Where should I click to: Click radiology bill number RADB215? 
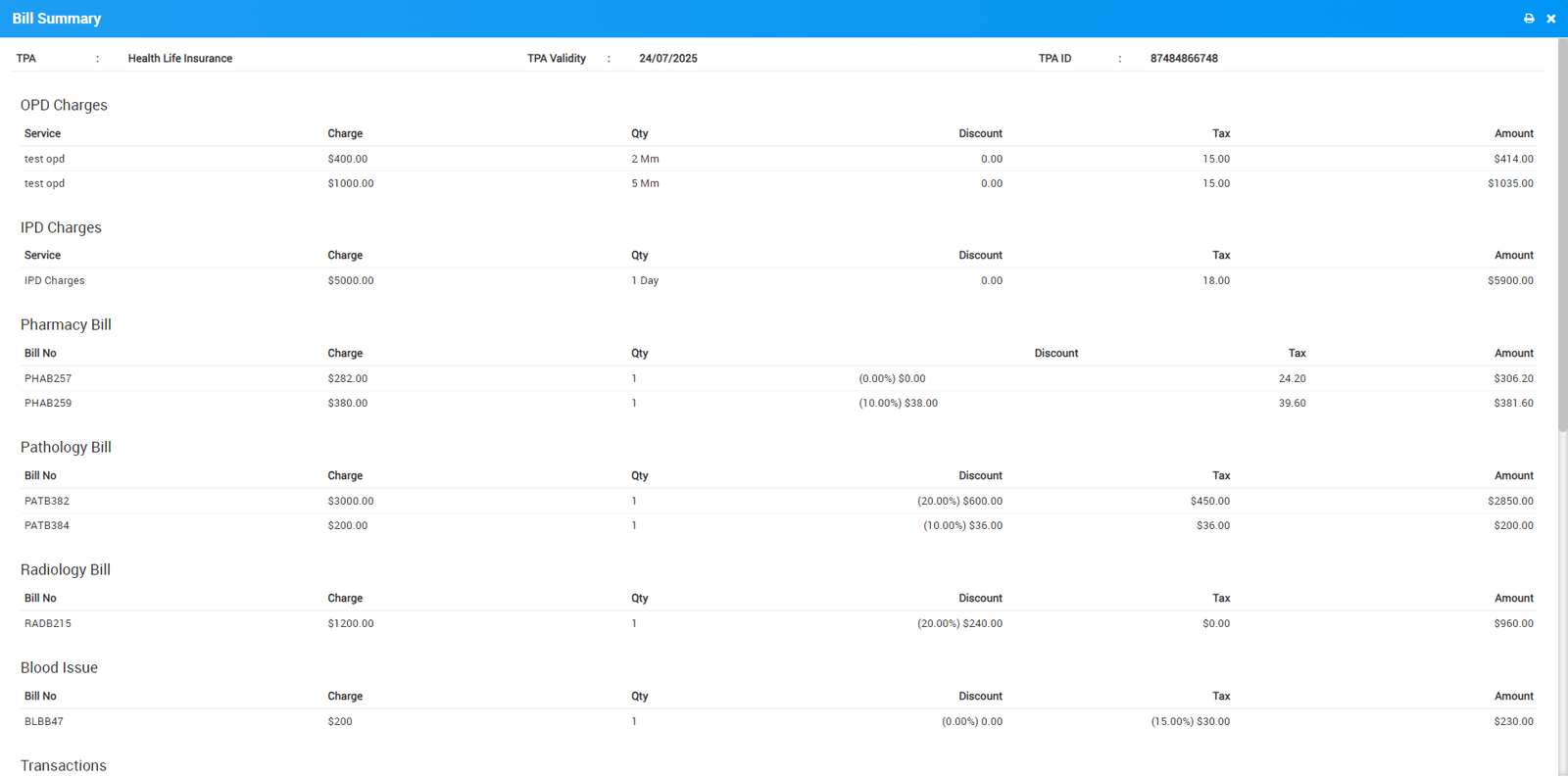(x=48, y=623)
